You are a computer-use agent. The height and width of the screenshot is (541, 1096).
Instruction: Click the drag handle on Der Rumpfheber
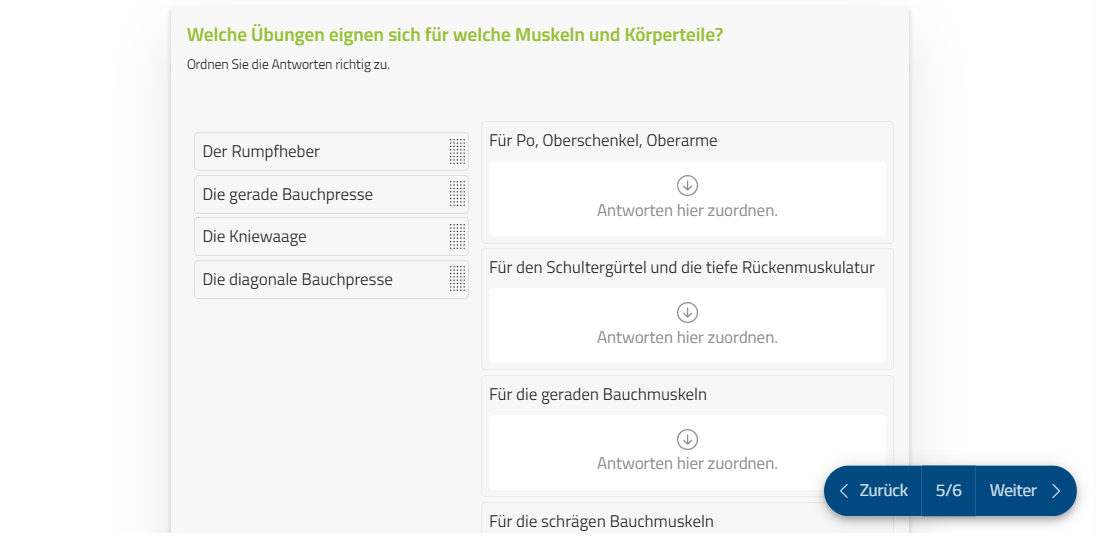(457, 152)
